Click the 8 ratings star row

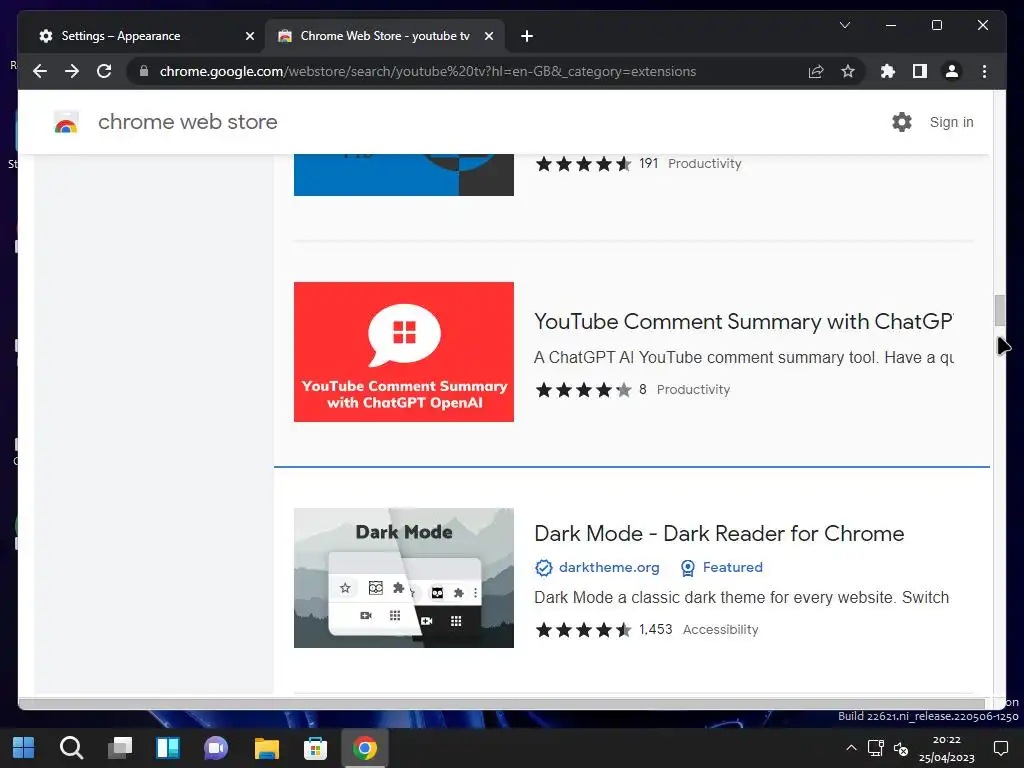coord(583,390)
